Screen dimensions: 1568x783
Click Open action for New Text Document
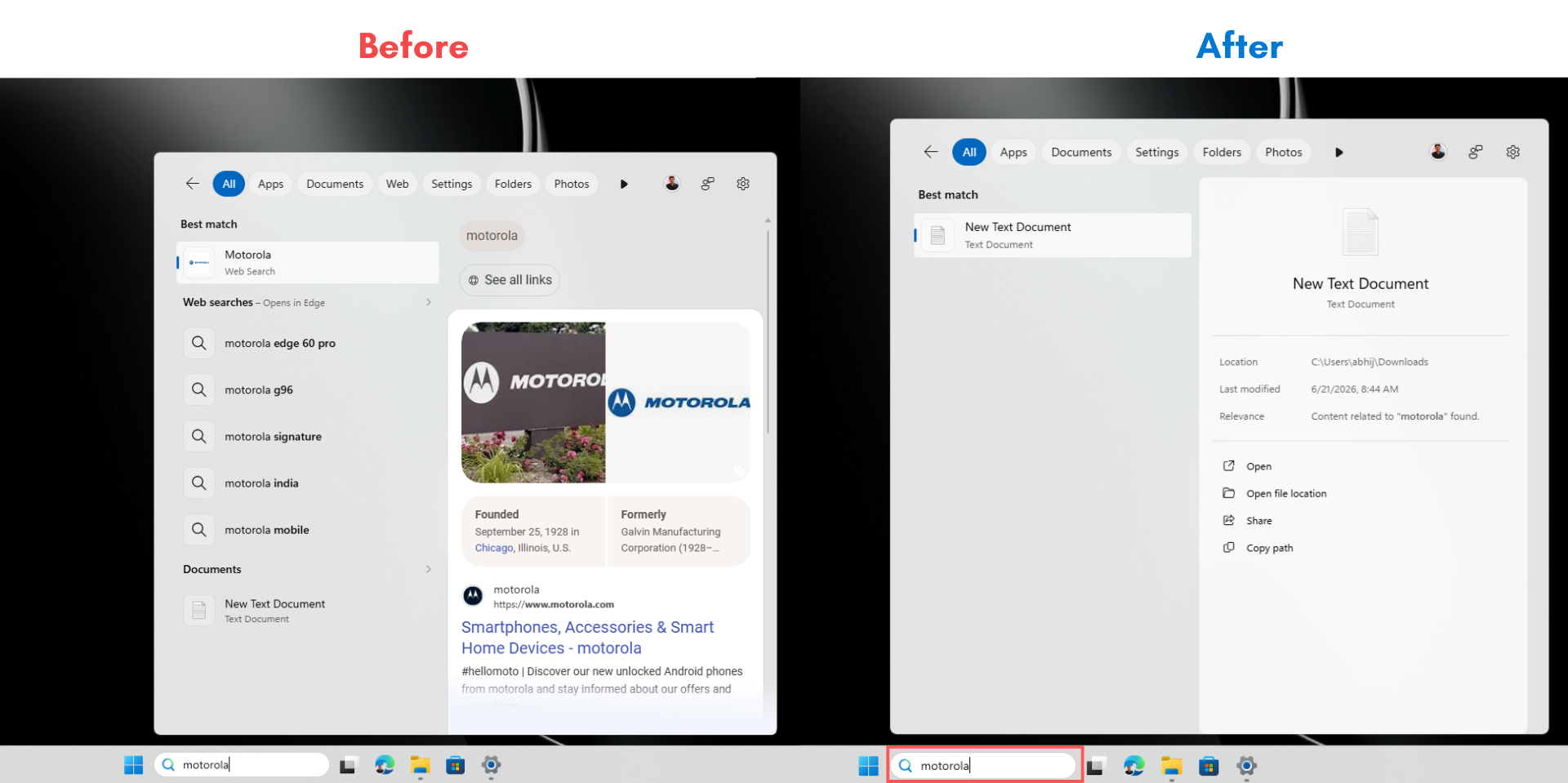point(1247,466)
